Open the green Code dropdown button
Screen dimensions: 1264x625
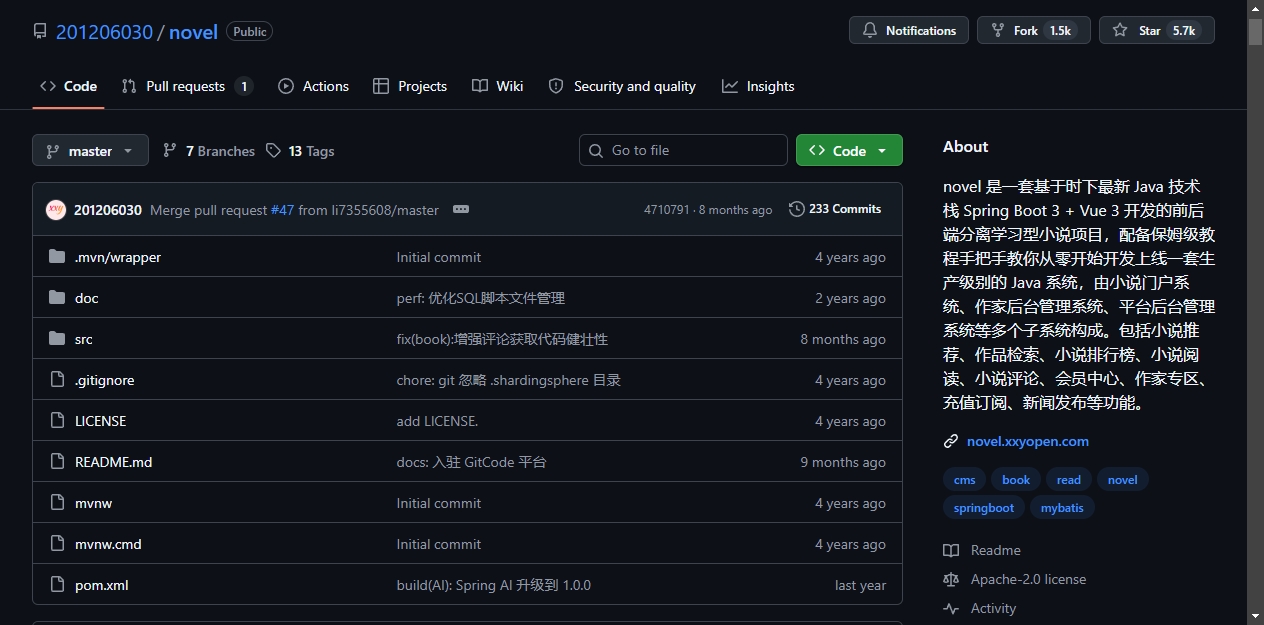[849, 150]
